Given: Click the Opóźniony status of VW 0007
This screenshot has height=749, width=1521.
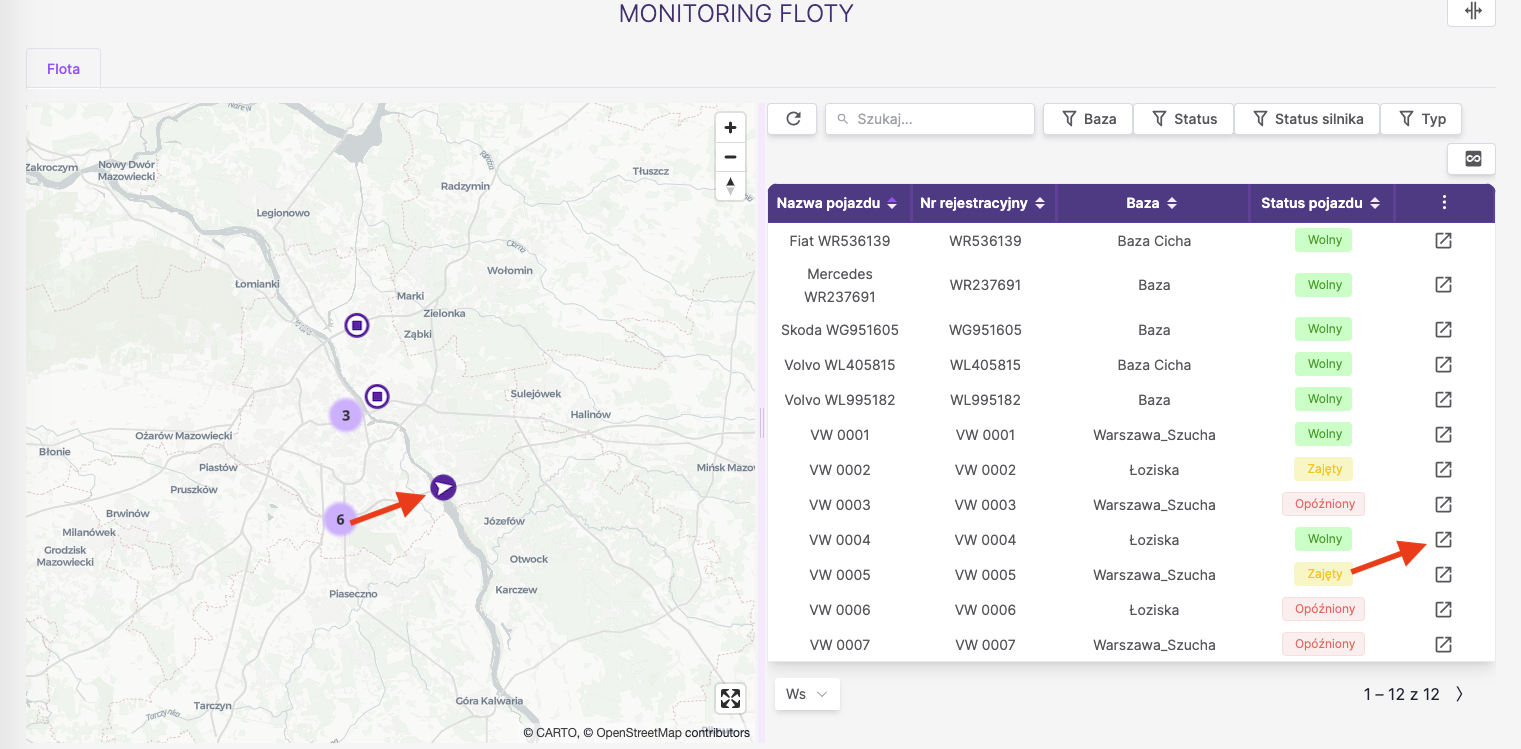Looking at the screenshot, I should tap(1324, 644).
